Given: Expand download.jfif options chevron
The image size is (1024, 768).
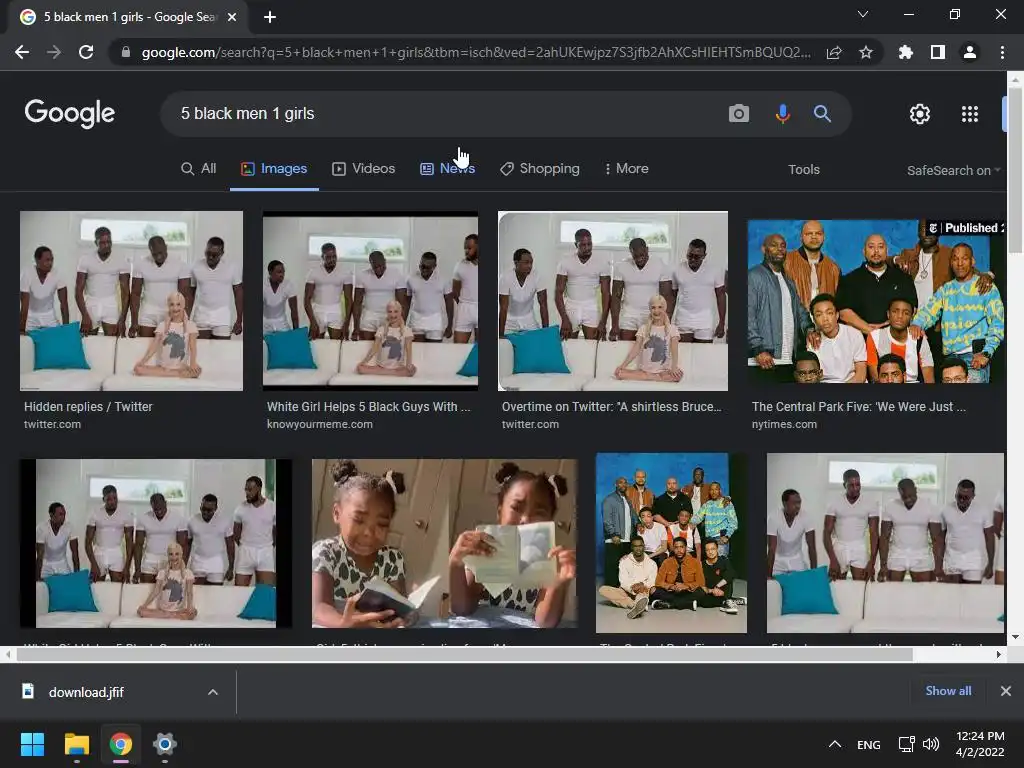Looking at the screenshot, I should pyautogui.click(x=213, y=692).
